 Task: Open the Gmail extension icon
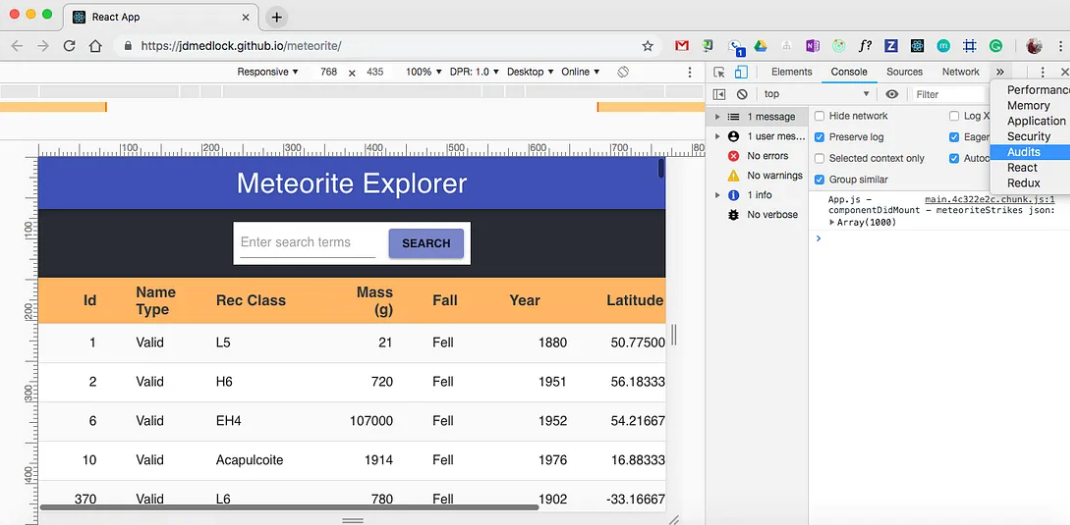pyautogui.click(x=682, y=46)
